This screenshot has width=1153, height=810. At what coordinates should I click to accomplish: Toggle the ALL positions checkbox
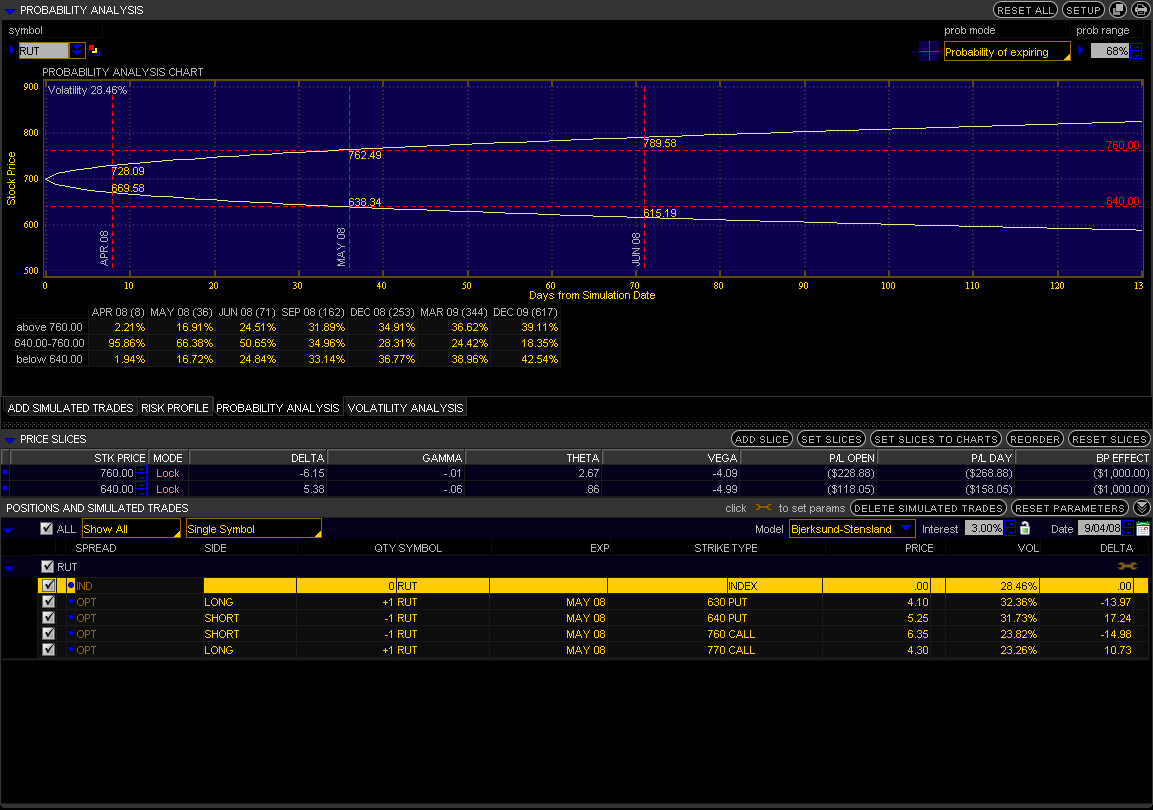pos(46,529)
